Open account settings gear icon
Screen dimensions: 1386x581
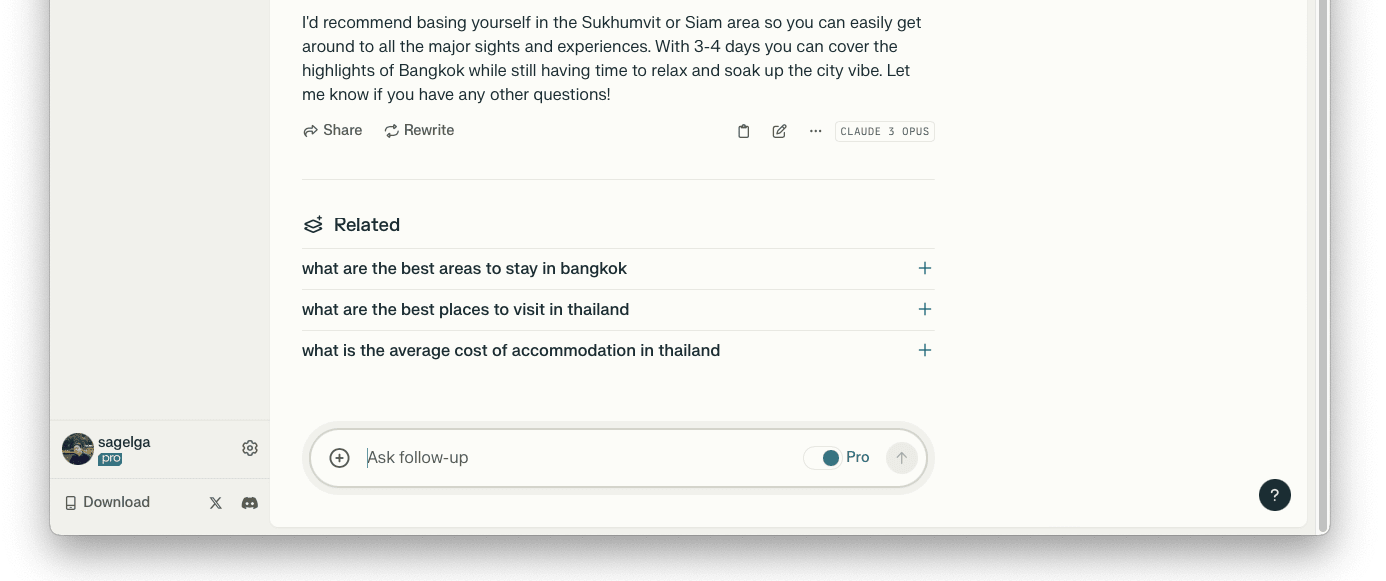[x=250, y=448]
